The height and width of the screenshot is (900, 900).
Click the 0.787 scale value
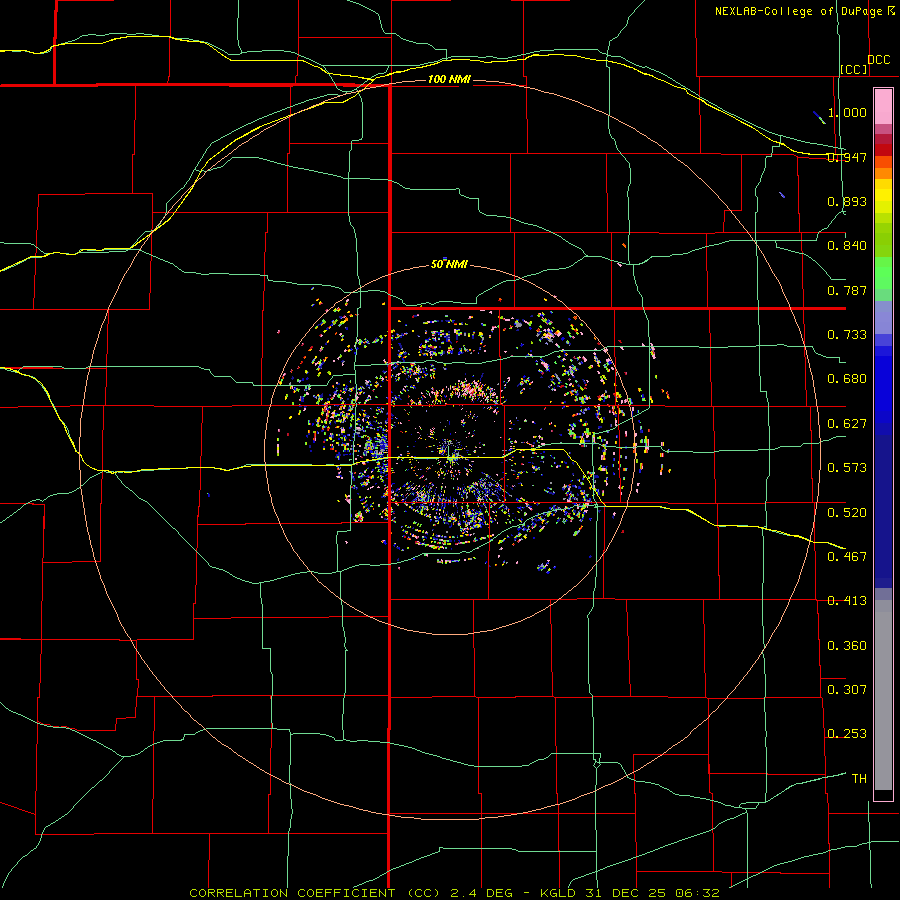(x=847, y=290)
